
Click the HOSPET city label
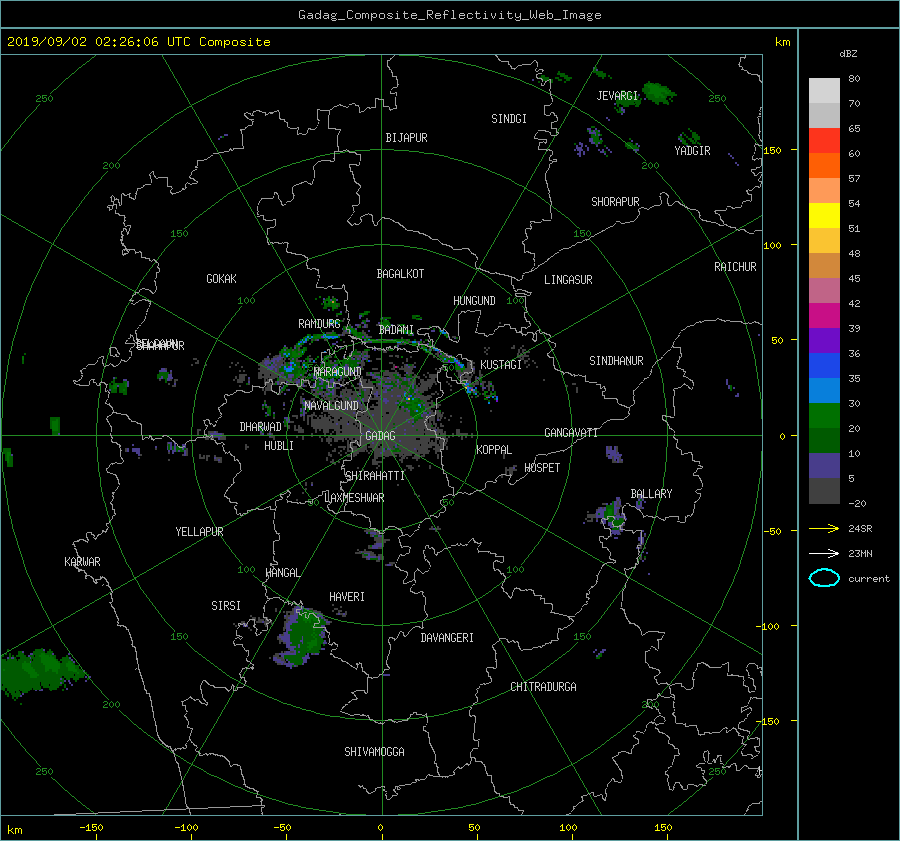pos(542,468)
